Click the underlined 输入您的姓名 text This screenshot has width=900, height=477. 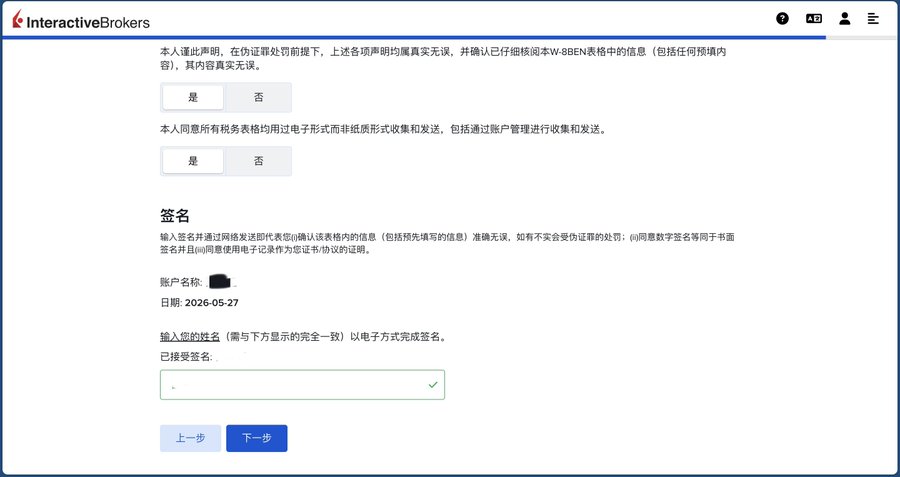[x=190, y=337]
